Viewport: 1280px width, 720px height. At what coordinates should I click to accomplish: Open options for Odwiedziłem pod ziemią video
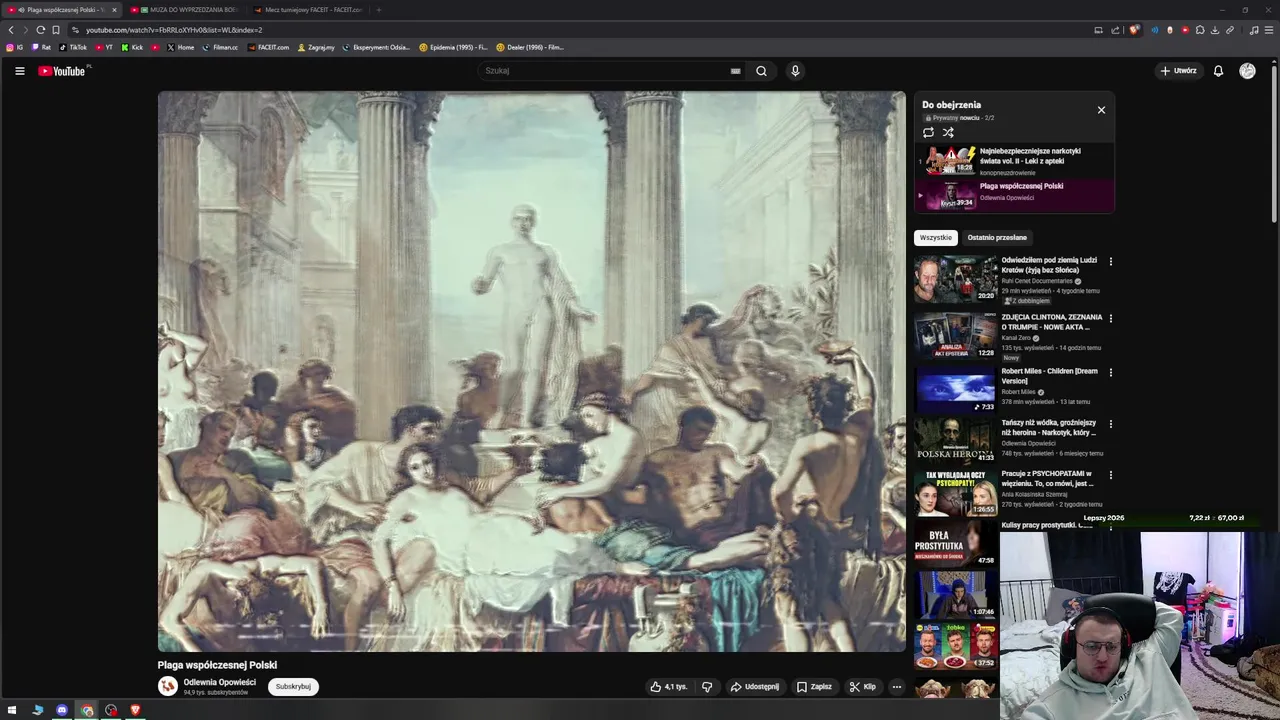(x=1110, y=262)
